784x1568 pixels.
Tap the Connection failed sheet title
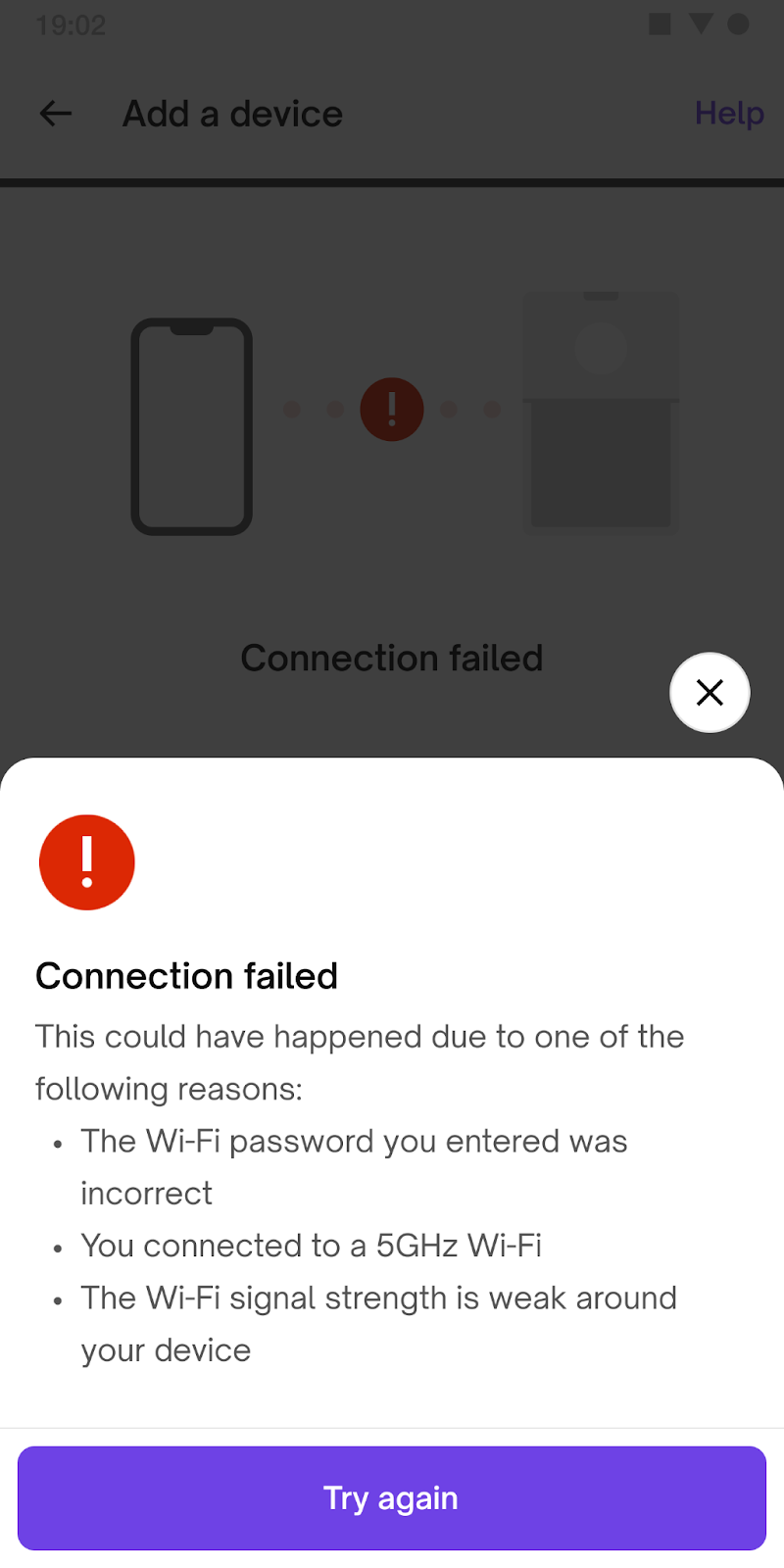(187, 976)
